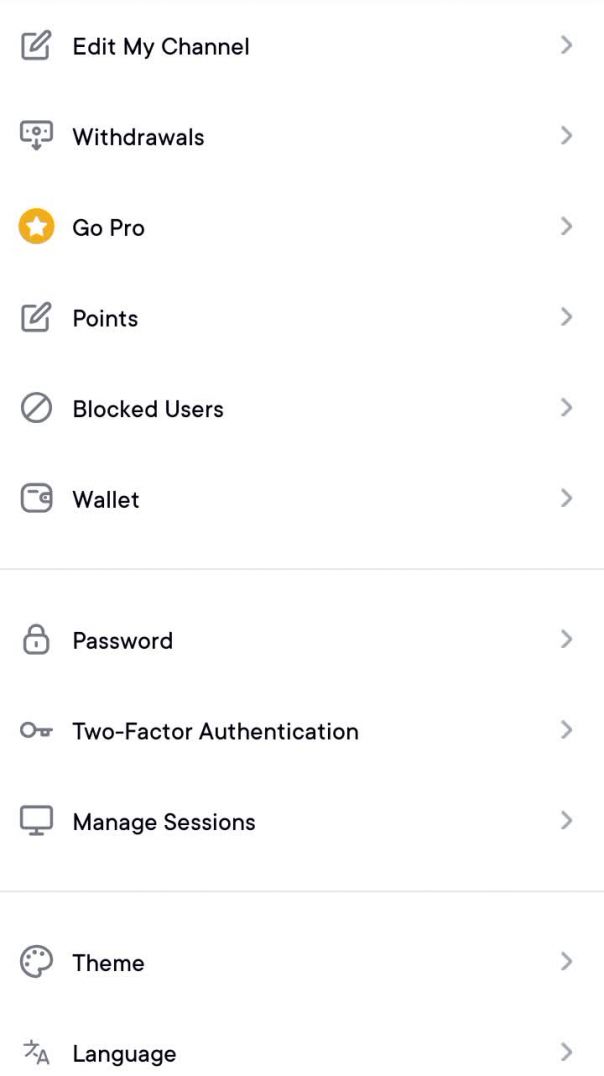The width and height of the screenshot is (604, 1076).
Task: Select the Manage Sessions label
Action: (x=164, y=822)
